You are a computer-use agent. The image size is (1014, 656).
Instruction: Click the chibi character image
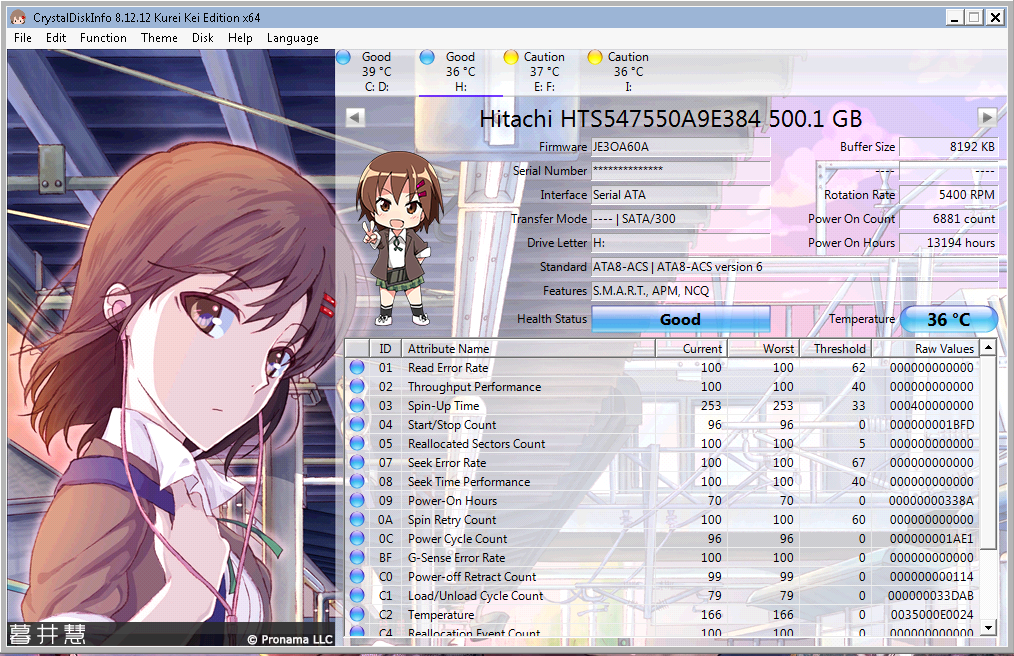400,238
